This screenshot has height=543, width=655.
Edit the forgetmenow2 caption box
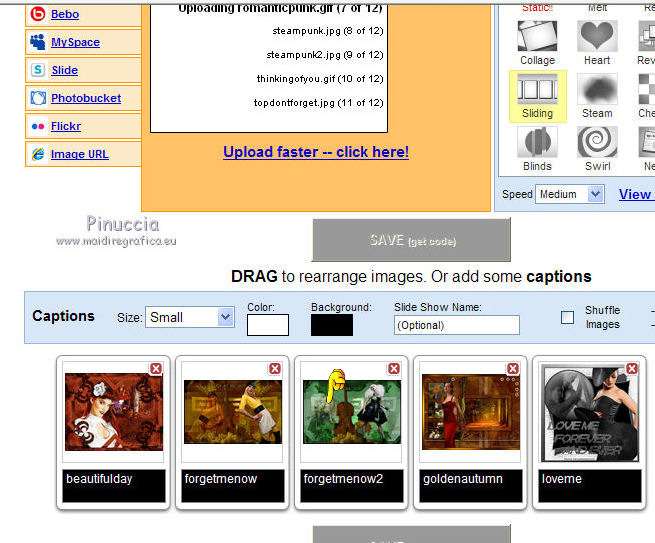tap(352, 486)
